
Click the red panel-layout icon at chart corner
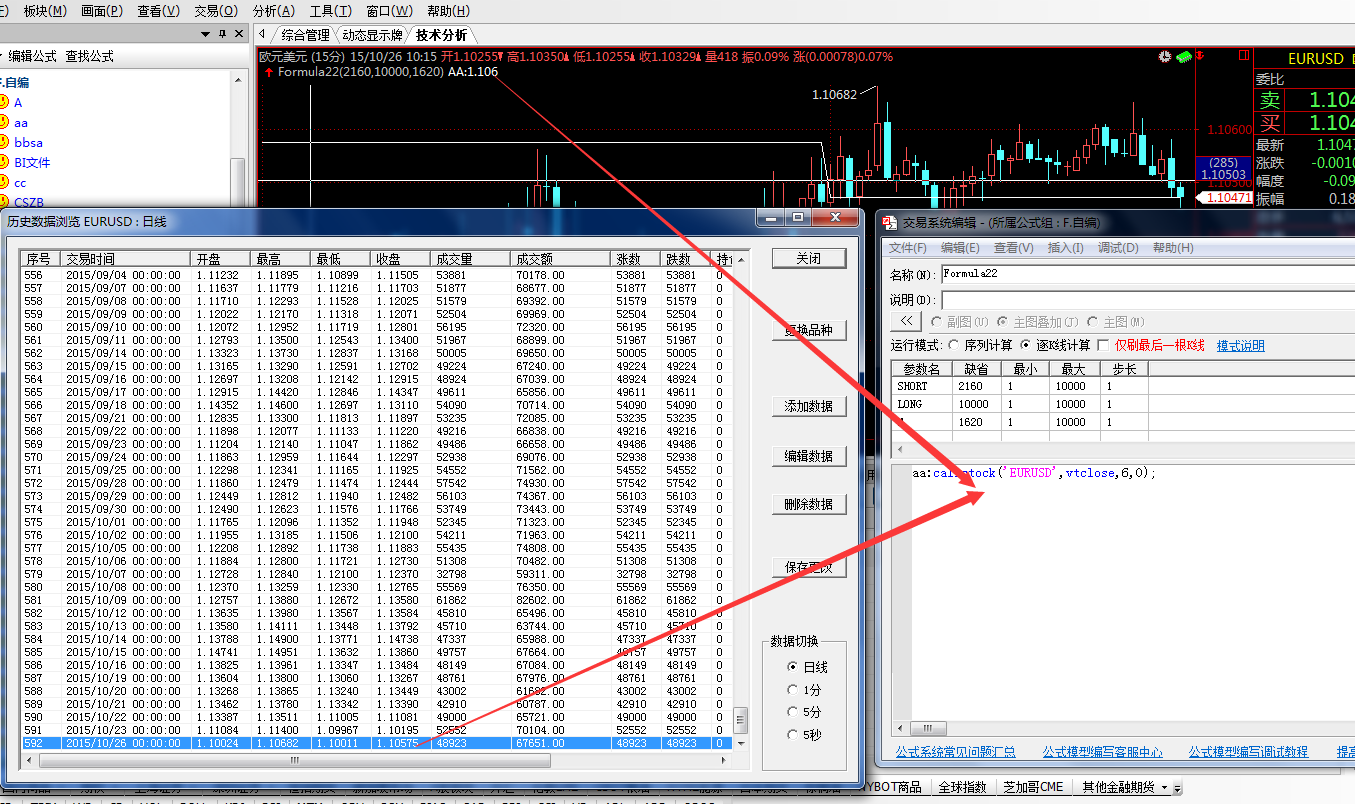tap(1241, 57)
